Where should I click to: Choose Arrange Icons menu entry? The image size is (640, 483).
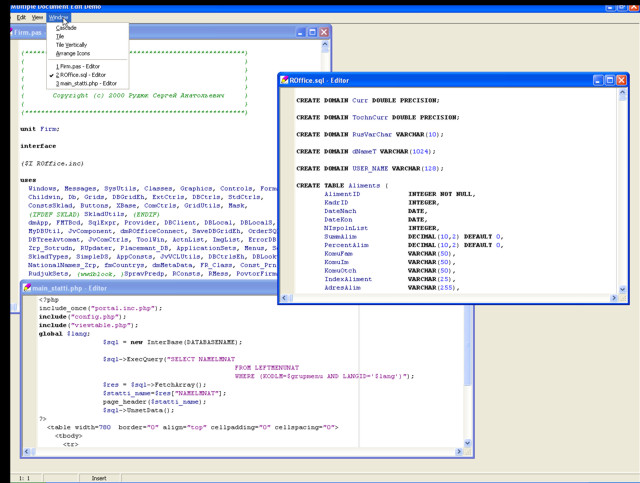tap(73, 54)
